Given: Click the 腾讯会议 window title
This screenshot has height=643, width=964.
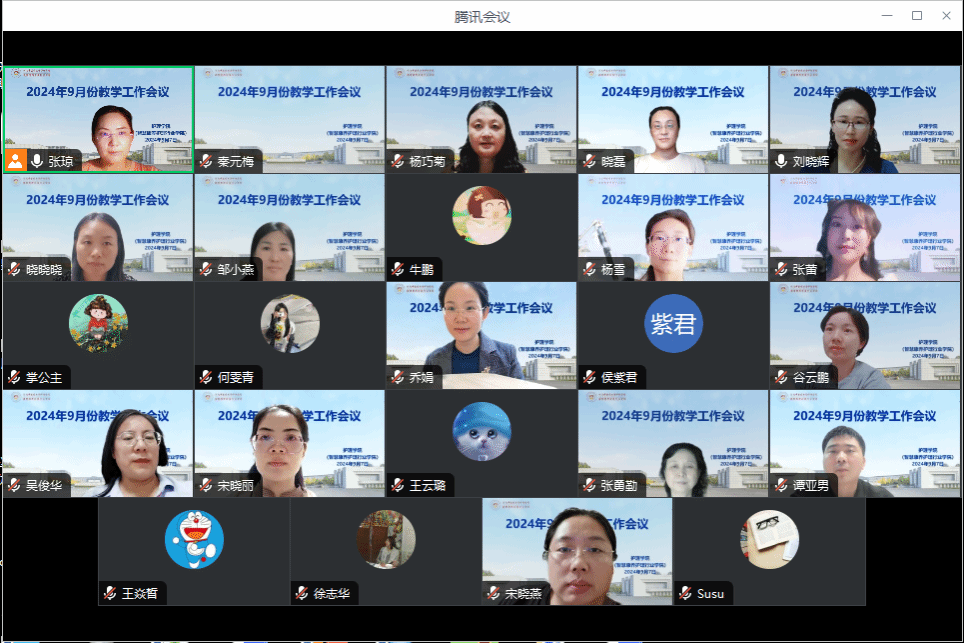Looking at the screenshot, I should (482, 16).
